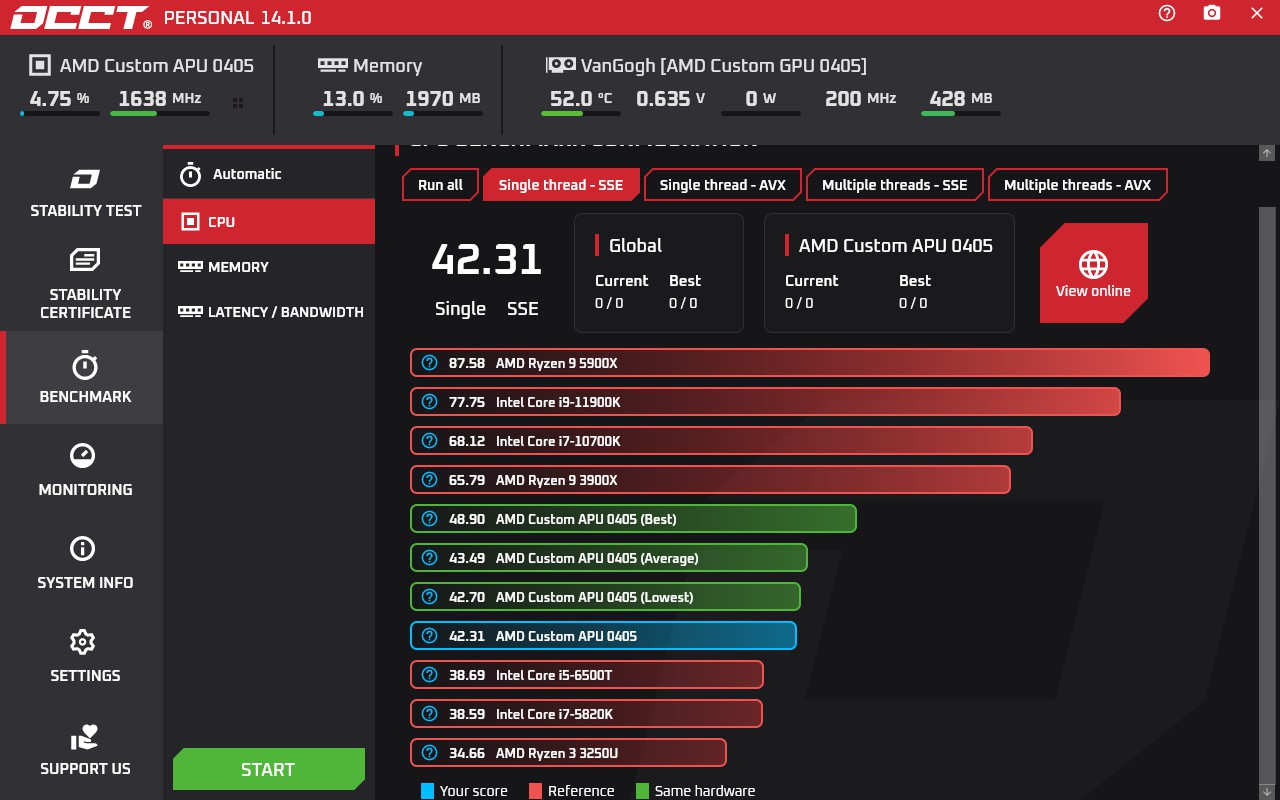Click info icon next to Intel Core i9-11900K

pyautogui.click(x=429, y=402)
